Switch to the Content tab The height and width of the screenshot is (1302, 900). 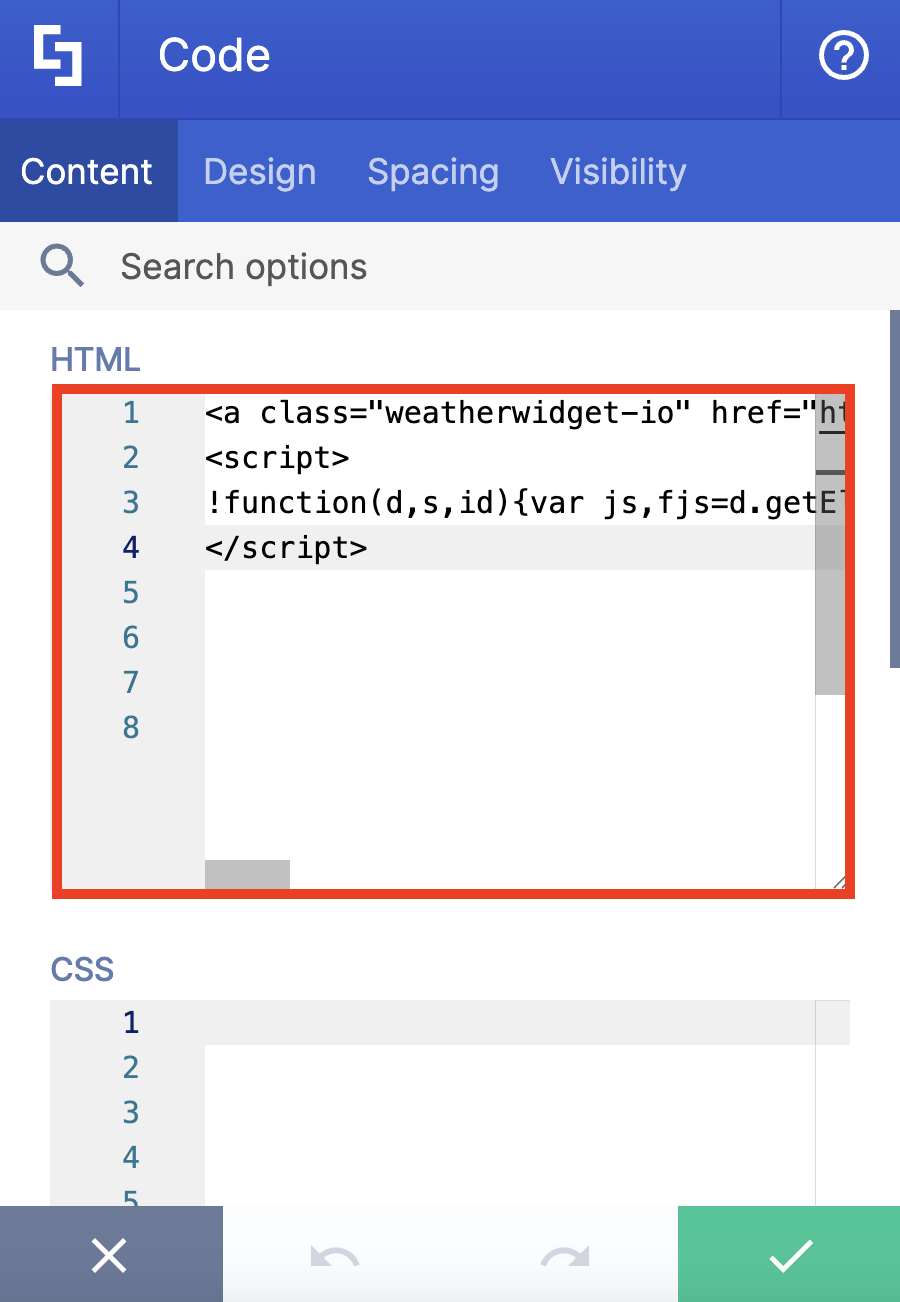tap(87, 171)
